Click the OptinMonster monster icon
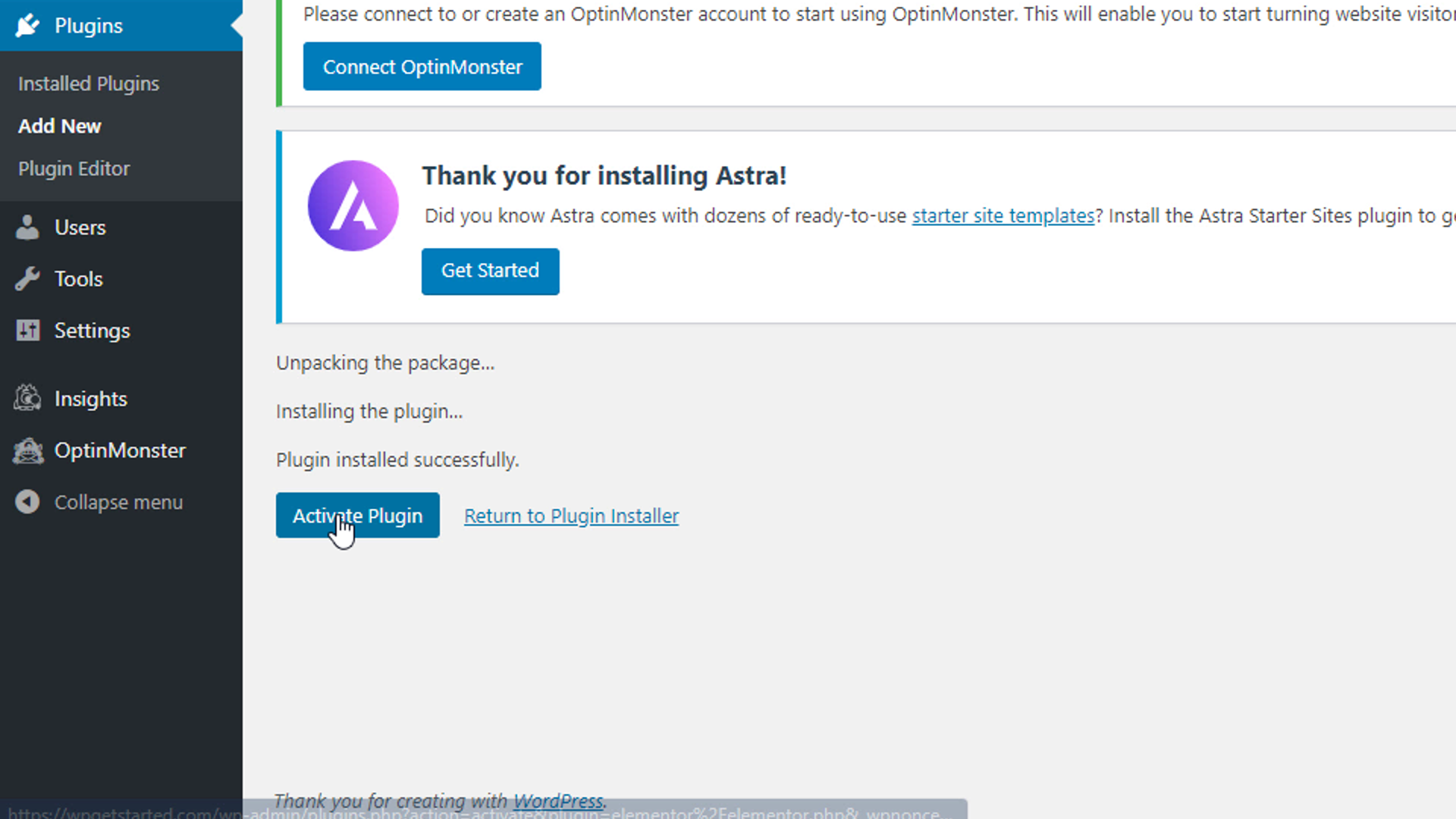Viewport: 1456px width, 819px height. click(27, 450)
